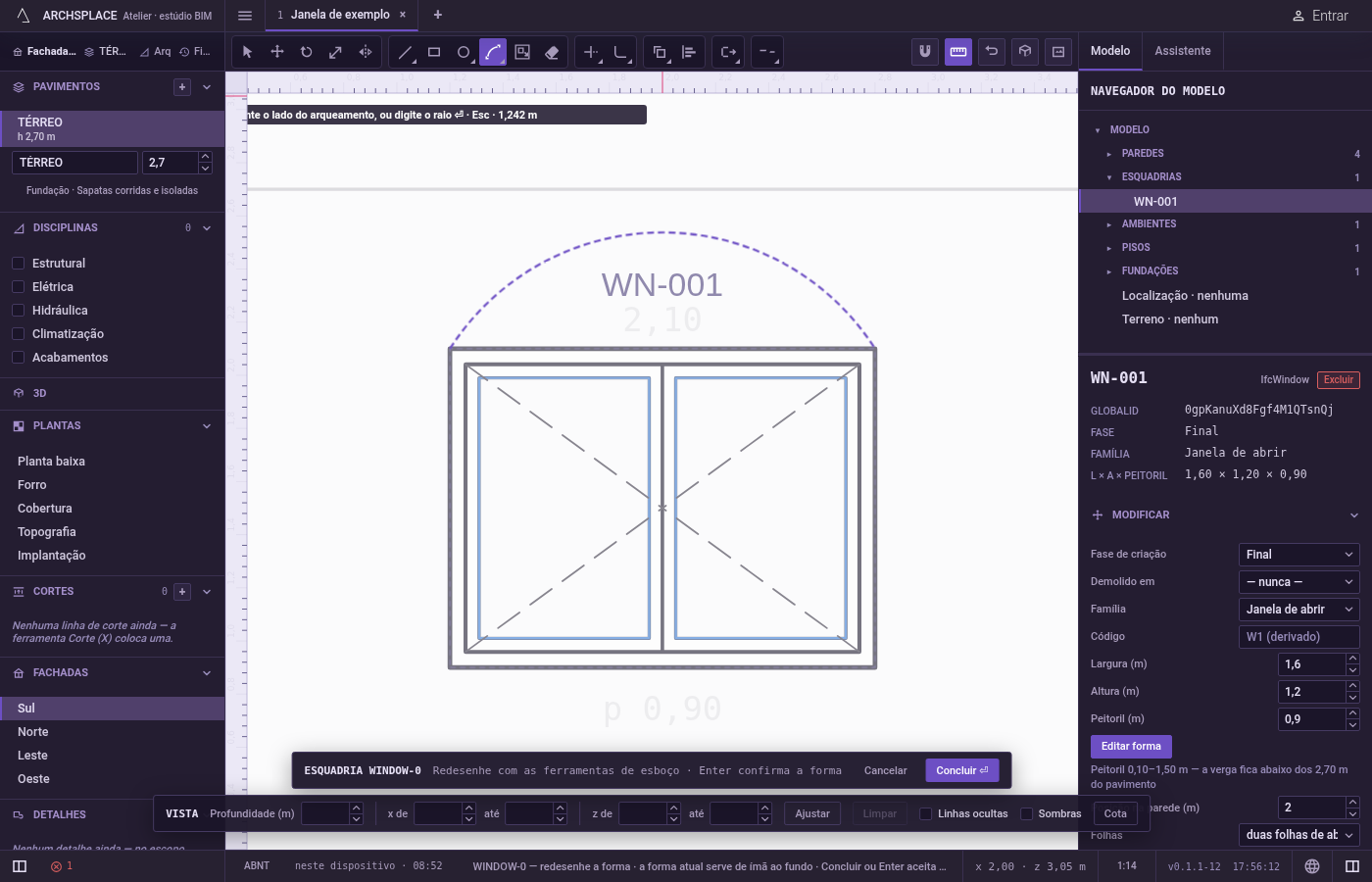Click the Excluir button

(1339, 380)
